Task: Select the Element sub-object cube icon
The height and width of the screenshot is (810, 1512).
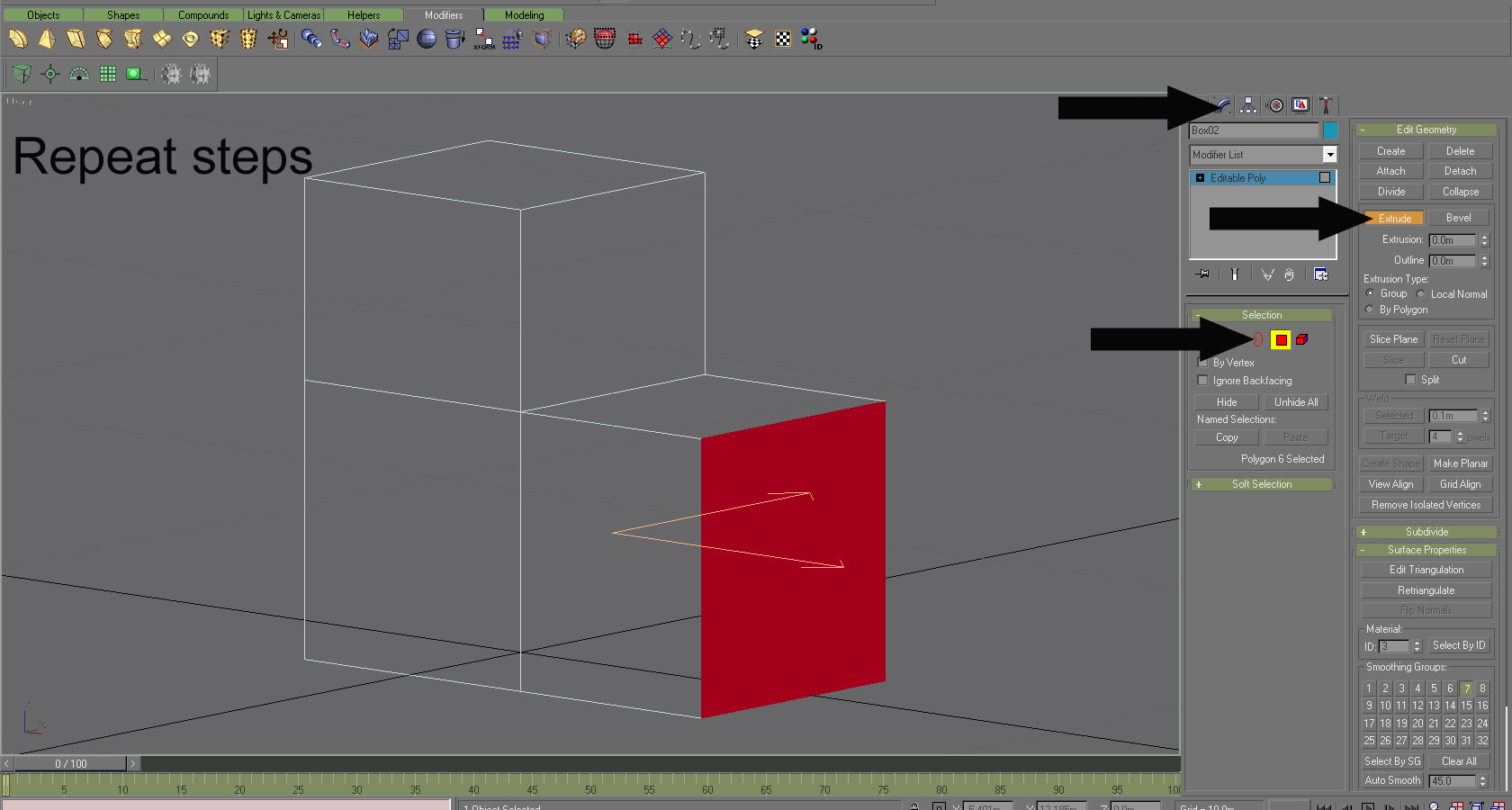Action: pos(1301,340)
